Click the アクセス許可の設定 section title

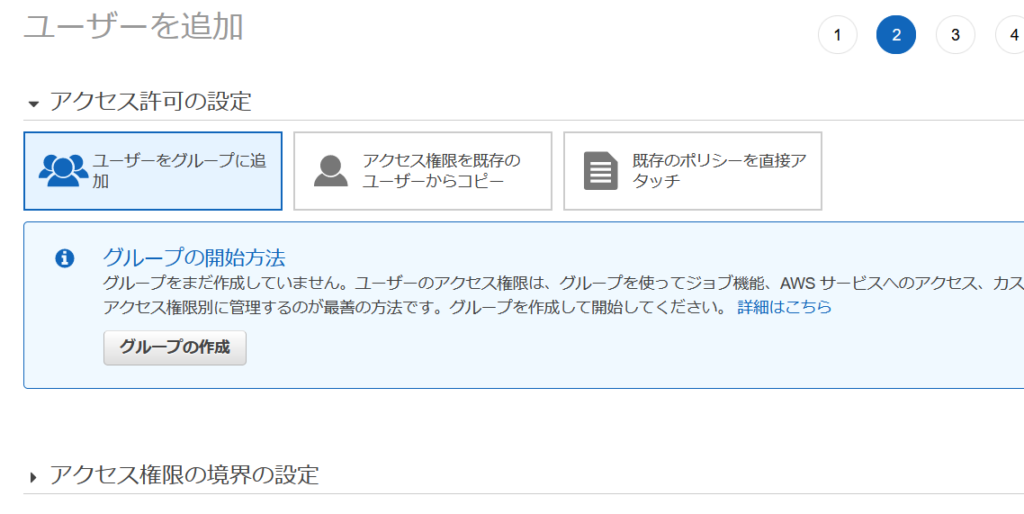[151, 102]
